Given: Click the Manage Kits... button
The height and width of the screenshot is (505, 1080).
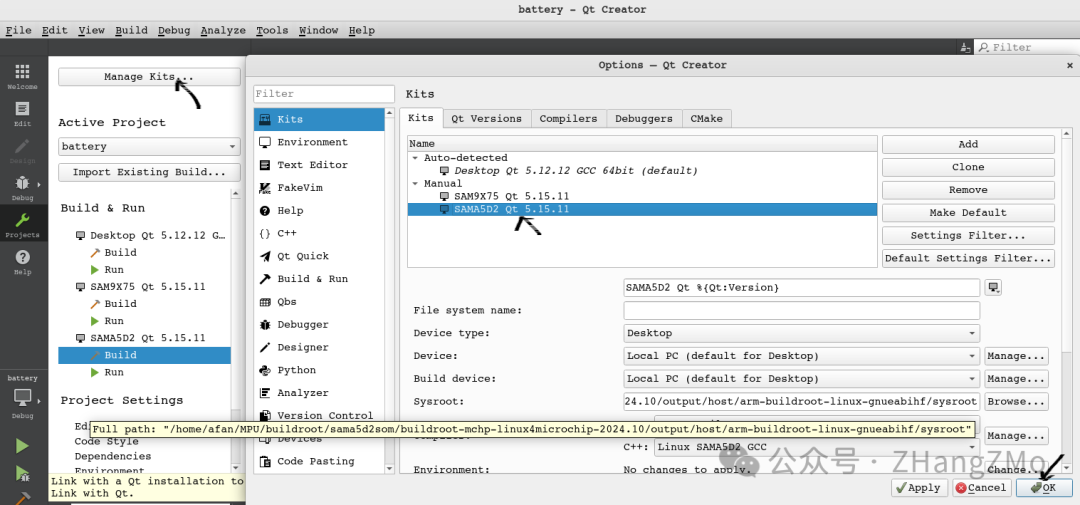Looking at the screenshot, I should click(x=149, y=77).
